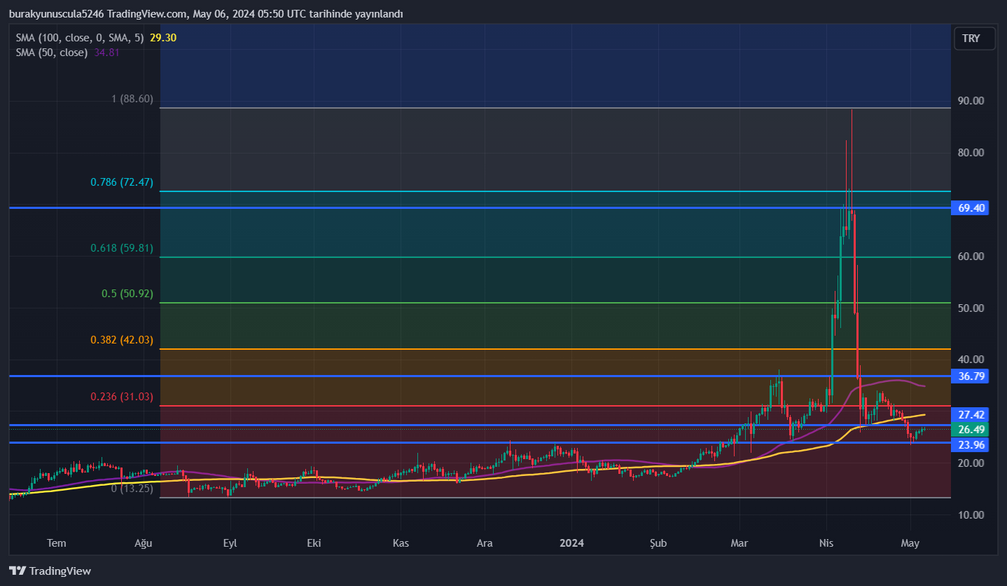Image resolution: width=1007 pixels, height=586 pixels.
Task: Click the Fibonacci 0 (13.25) level label
Action: click(132, 488)
